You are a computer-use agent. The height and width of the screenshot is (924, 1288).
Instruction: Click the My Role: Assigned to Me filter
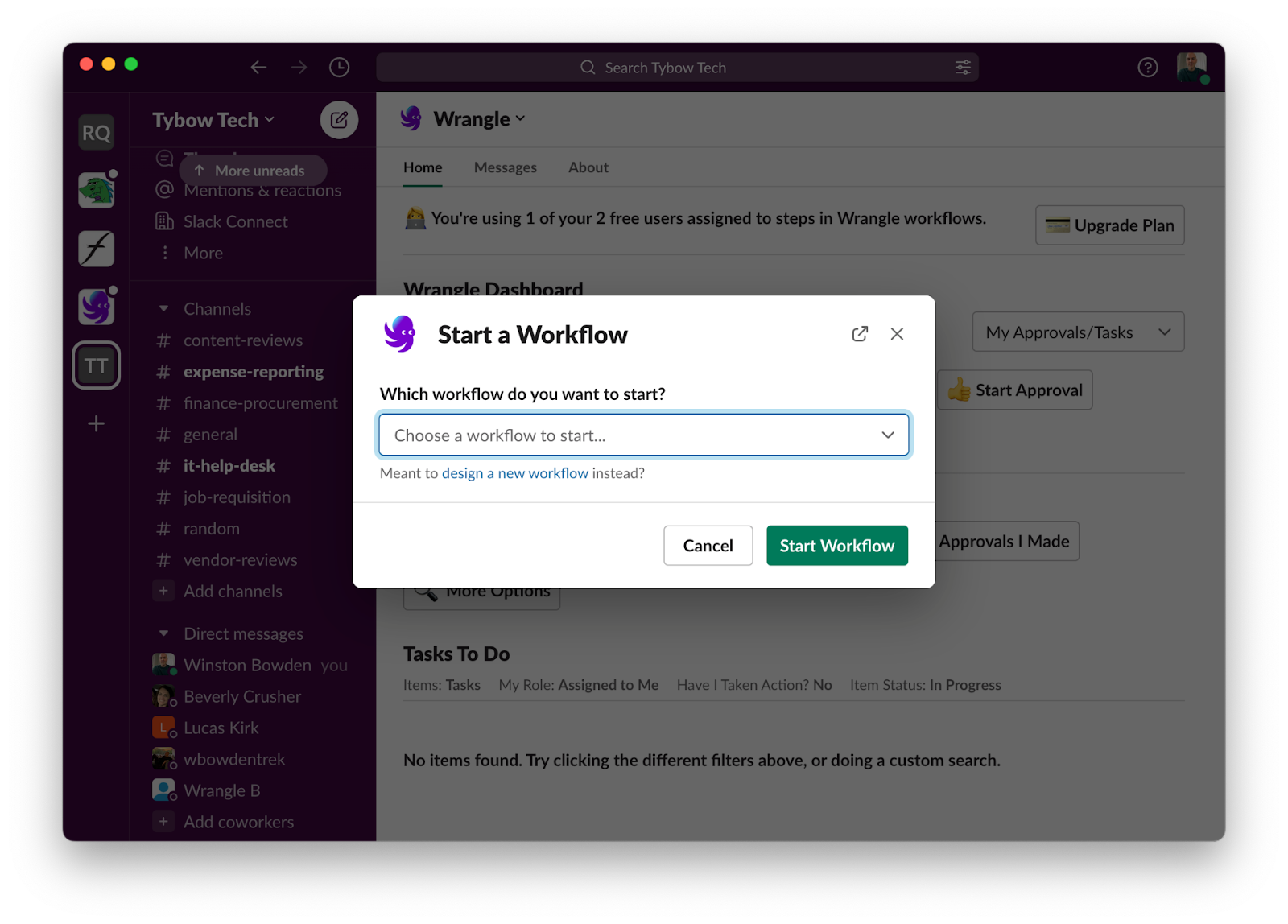pos(579,685)
